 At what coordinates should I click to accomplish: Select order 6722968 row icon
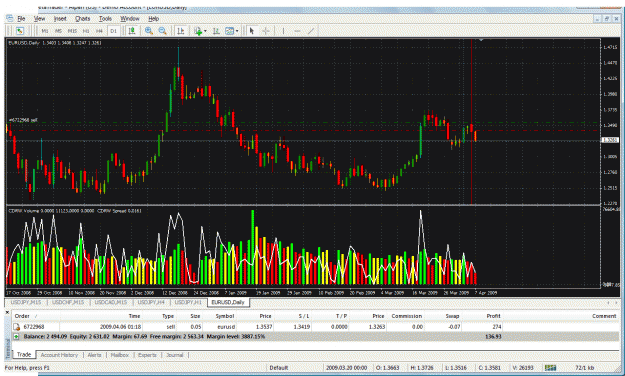17,327
